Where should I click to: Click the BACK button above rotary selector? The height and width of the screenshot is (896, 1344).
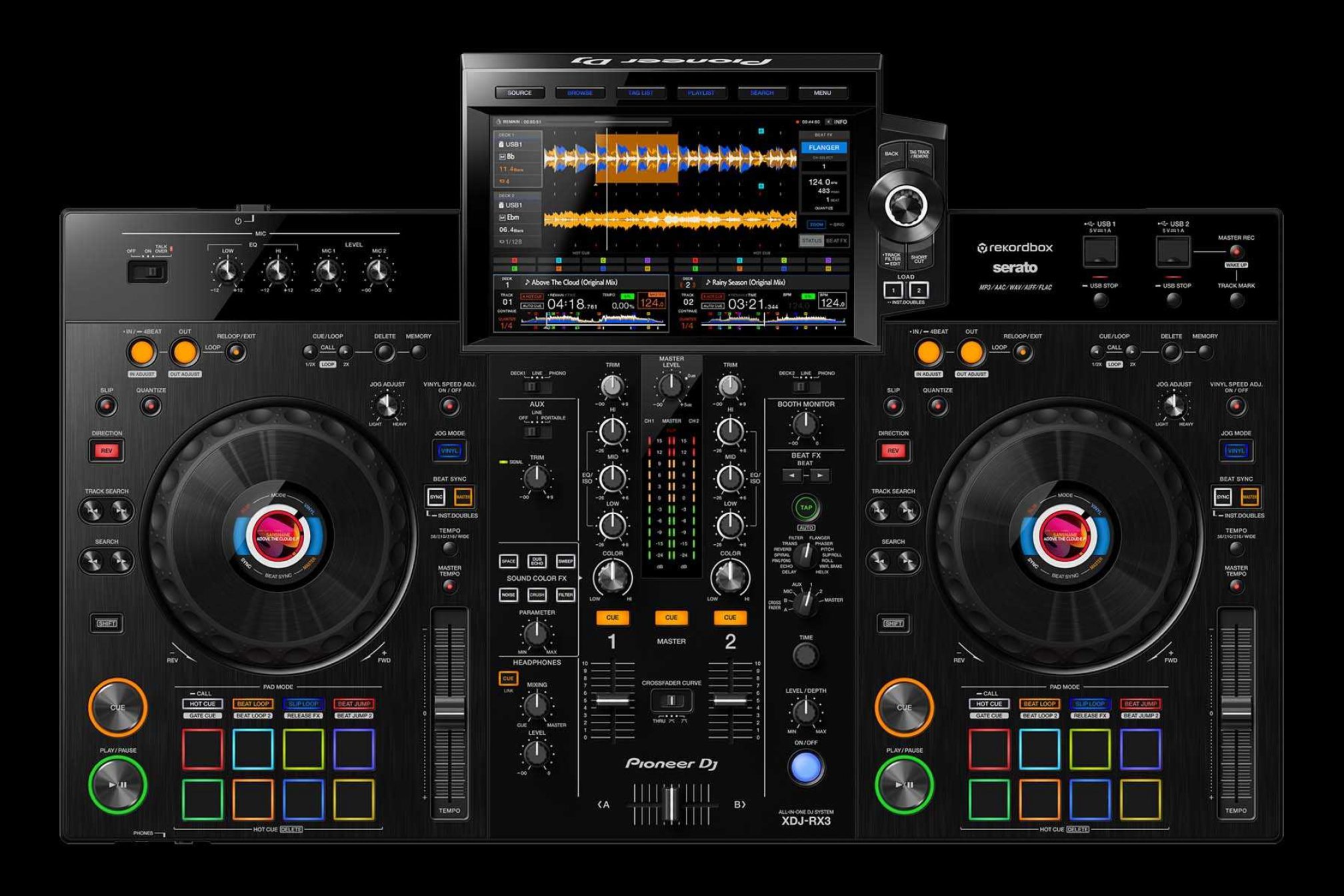coord(891,154)
